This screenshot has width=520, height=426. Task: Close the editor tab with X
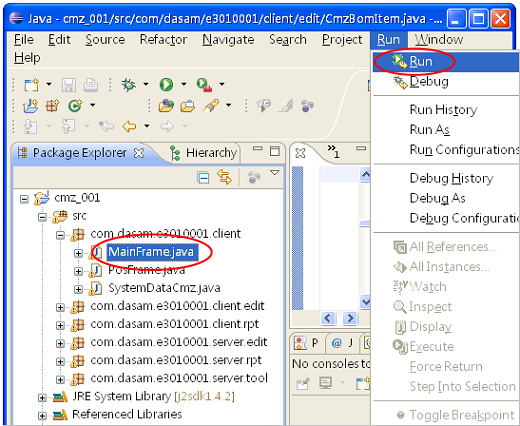pyautogui.click(x=300, y=153)
